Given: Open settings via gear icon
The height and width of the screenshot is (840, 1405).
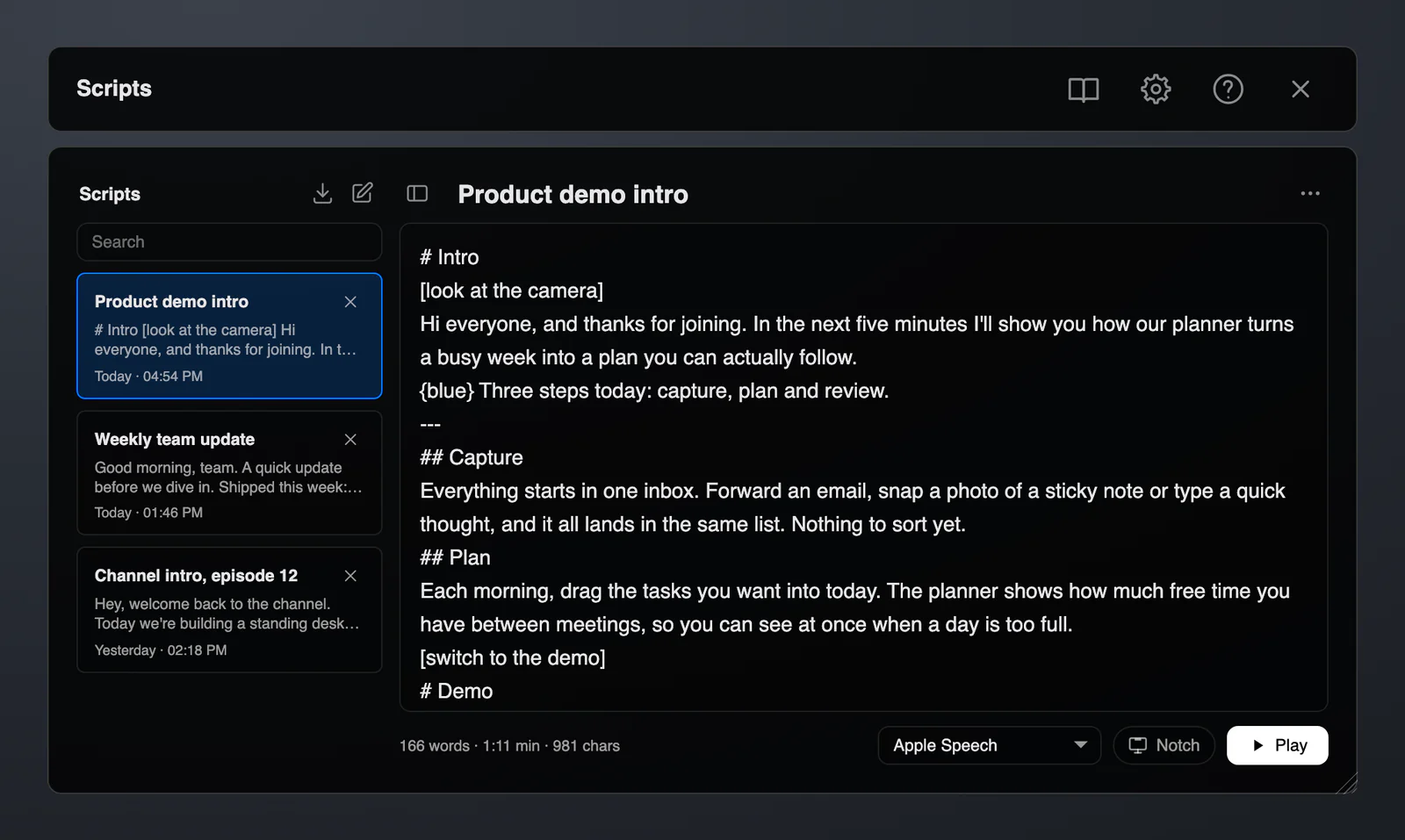Looking at the screenshot, I should [1156, 89].
